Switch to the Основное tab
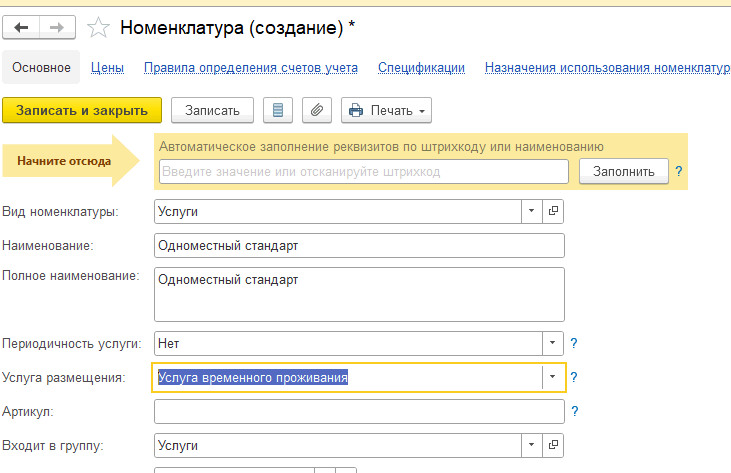Viewport: 731px width, 473px height. (41, 68)
